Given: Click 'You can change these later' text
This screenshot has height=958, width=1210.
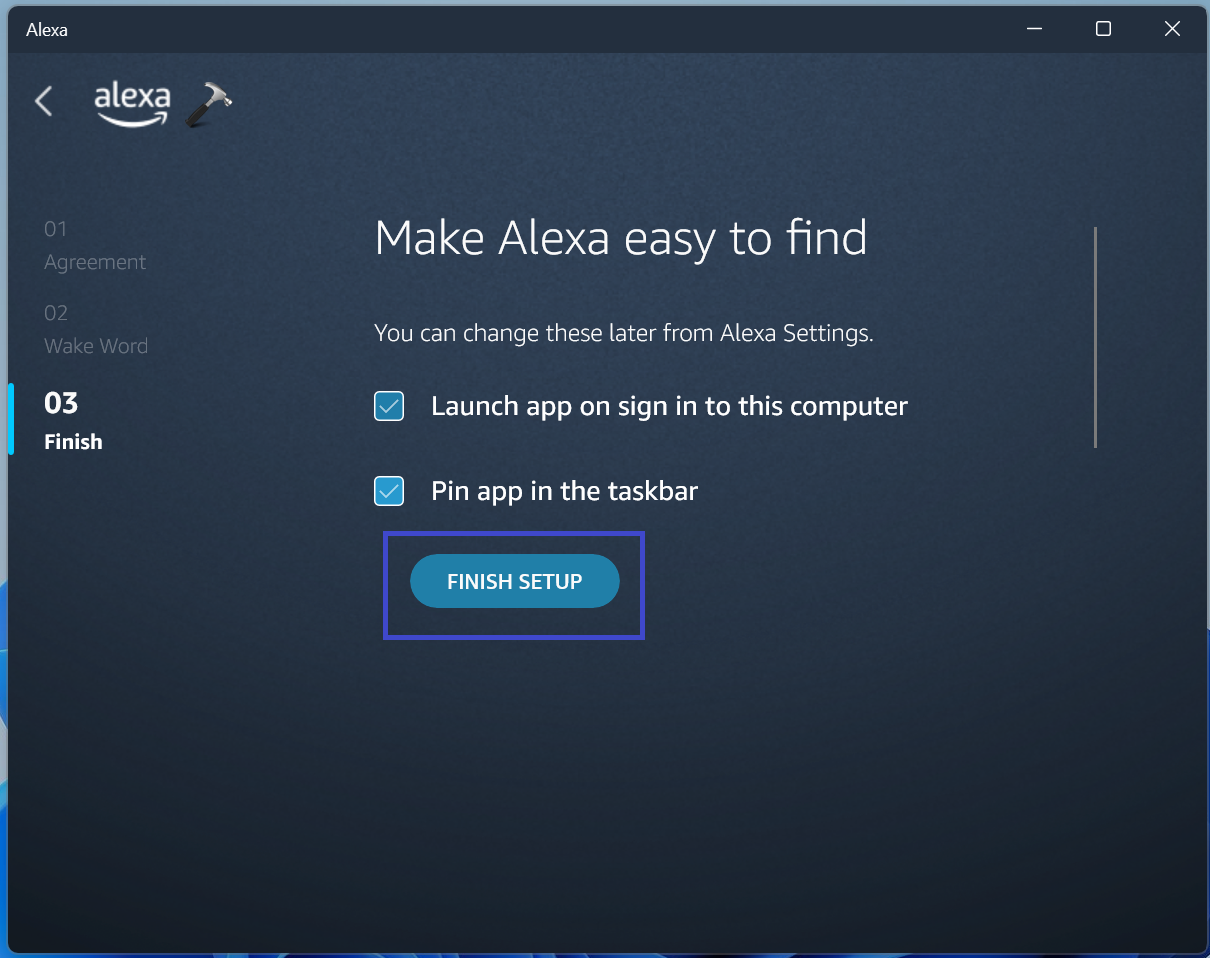Looking at the screenshot, I should pos(623,333).
